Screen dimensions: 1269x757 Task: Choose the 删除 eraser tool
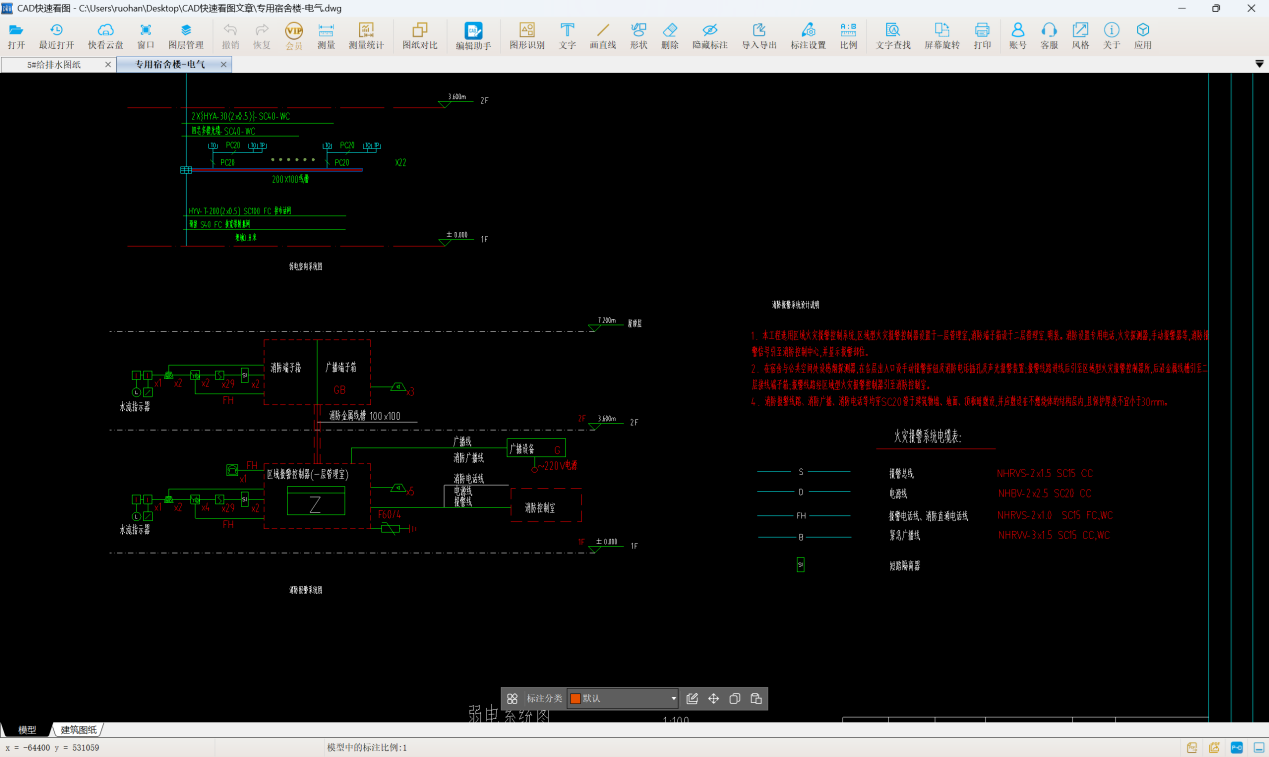tap(670, 36)
